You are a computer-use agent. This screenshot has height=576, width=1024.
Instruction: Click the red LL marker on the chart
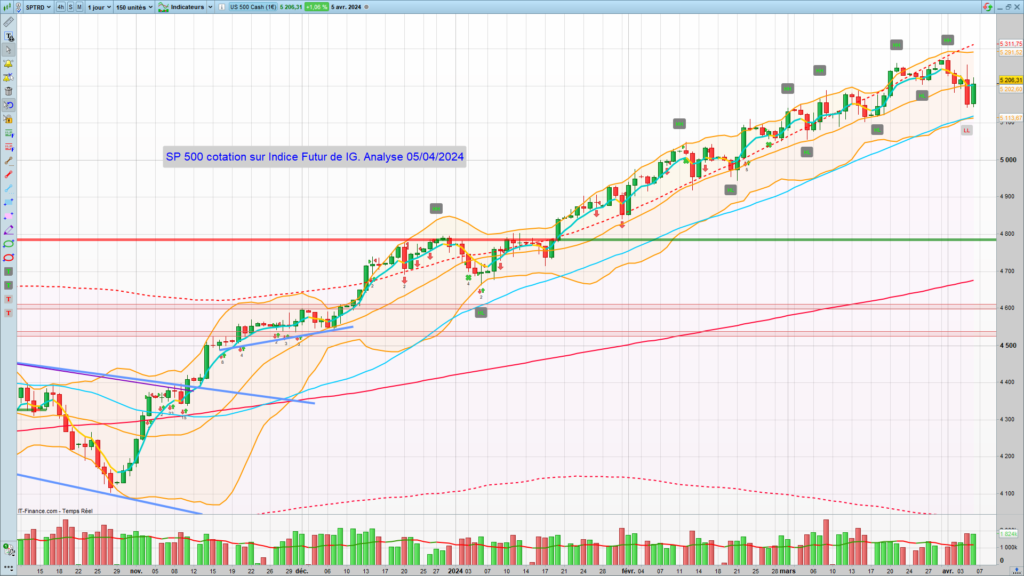[x=967, y=131]
